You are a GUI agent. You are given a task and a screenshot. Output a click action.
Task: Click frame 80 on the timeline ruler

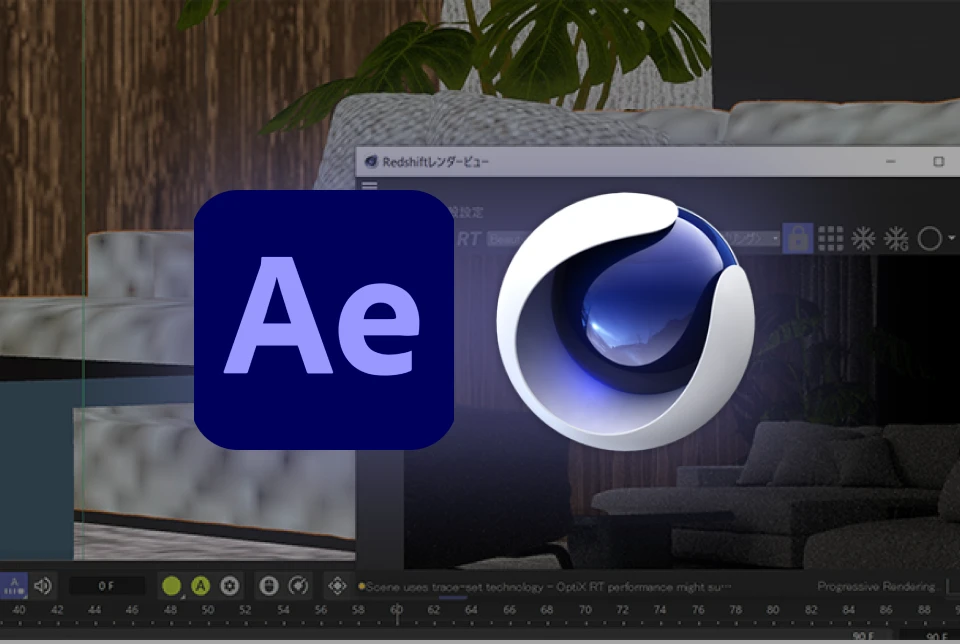click(773, 610)
